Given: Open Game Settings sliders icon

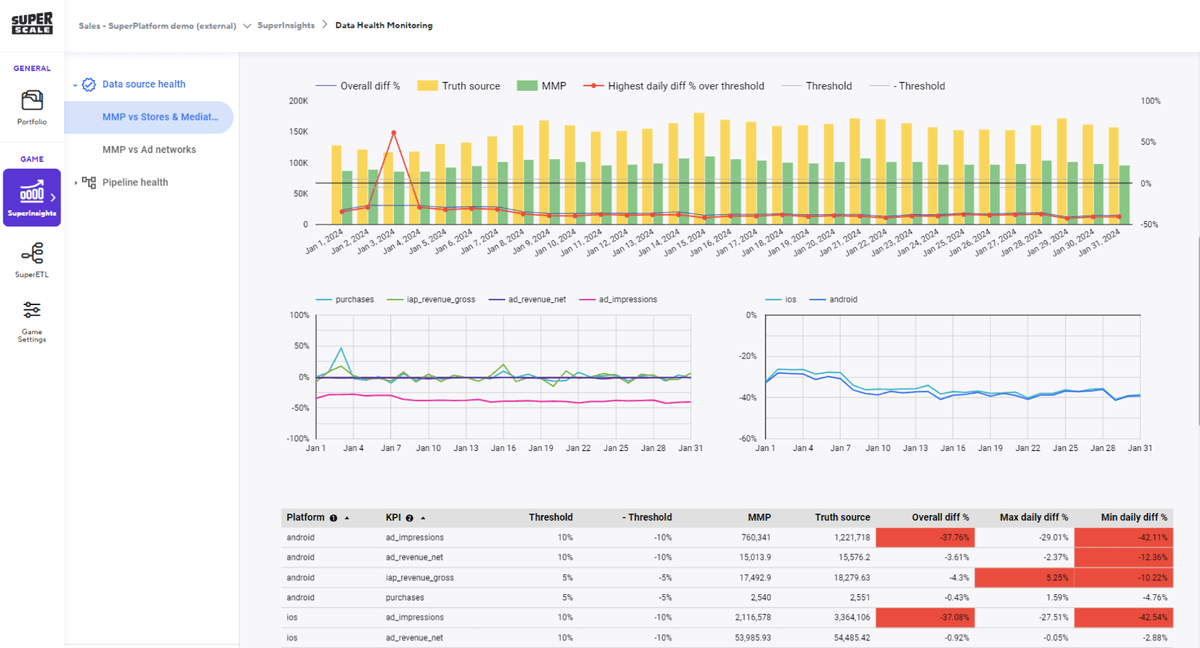Looking at the screenshot, I should pos(32,308).
